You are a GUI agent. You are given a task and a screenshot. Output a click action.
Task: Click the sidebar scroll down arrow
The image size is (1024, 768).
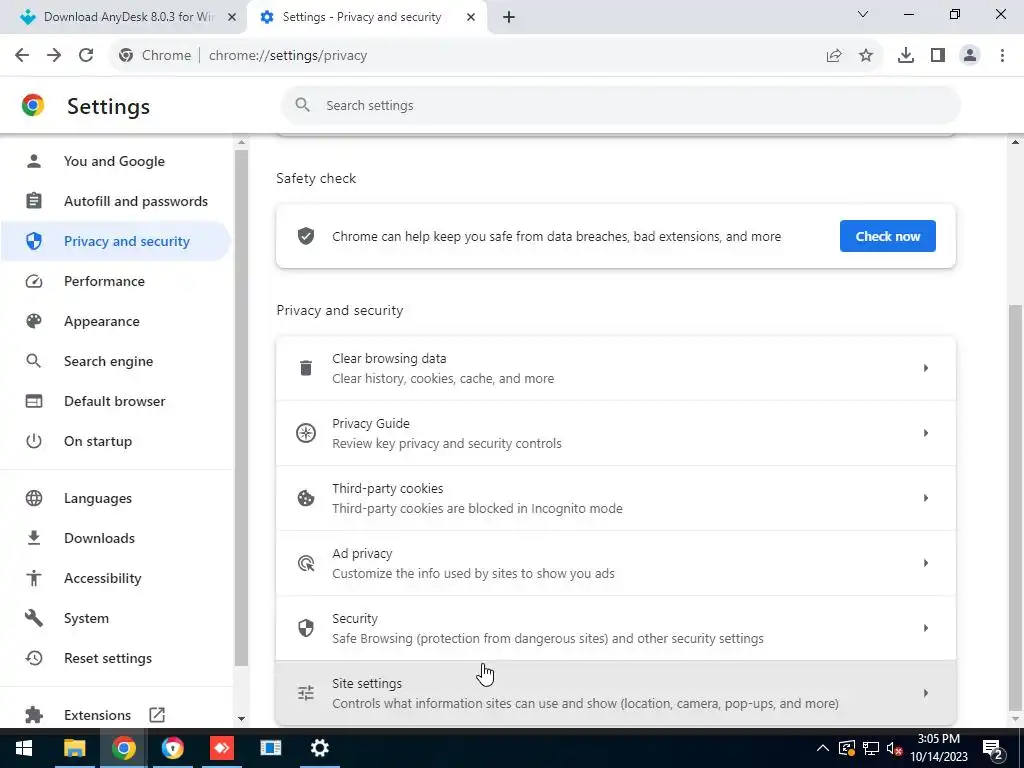pos(241,719)
